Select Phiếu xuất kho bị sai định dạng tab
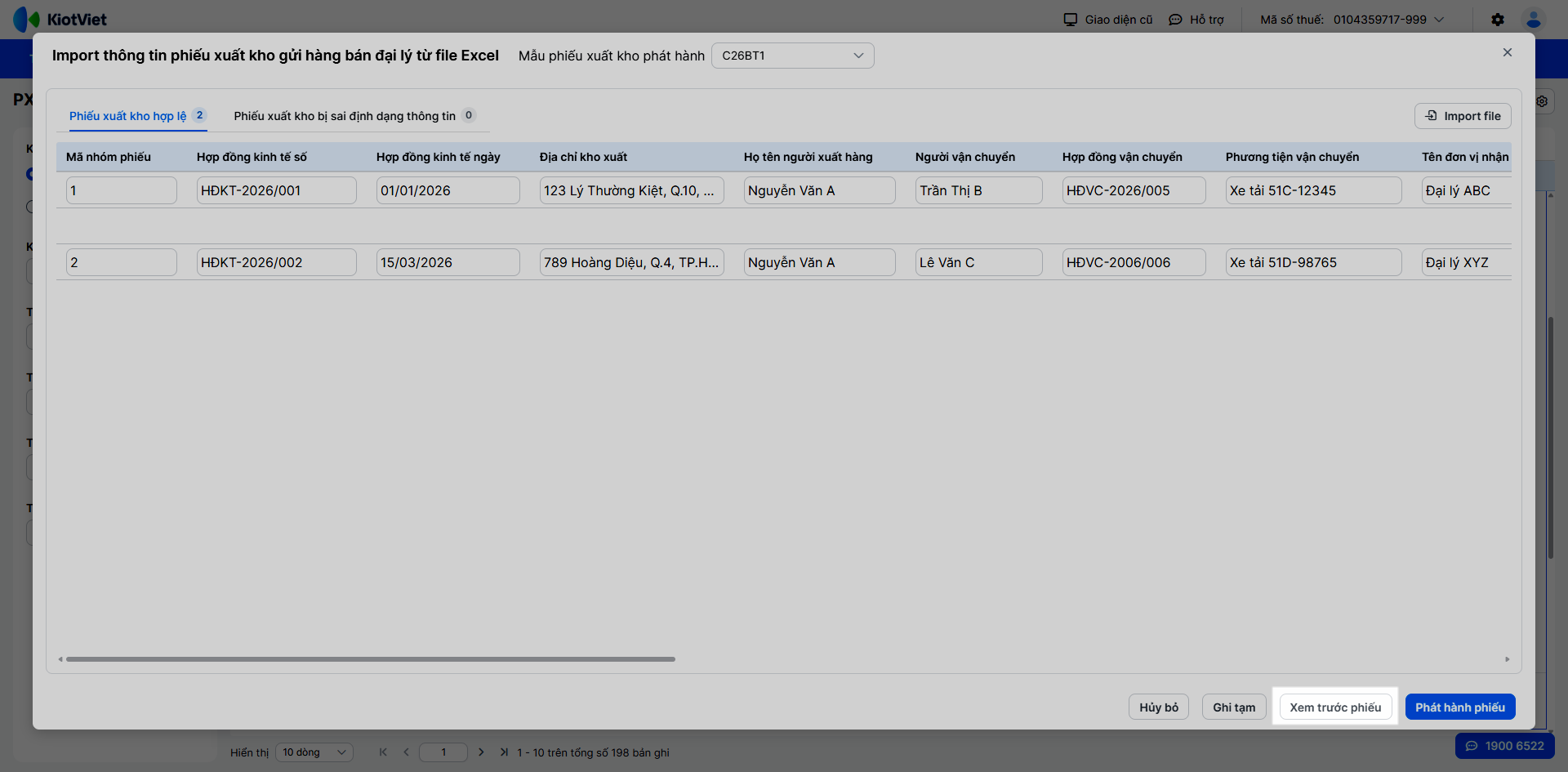The height and width of the screenshot is (772, 1568). click(354, 116)
